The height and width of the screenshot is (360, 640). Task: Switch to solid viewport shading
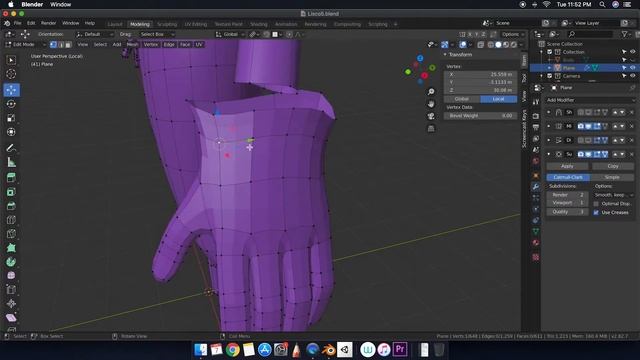coord(498,44)
